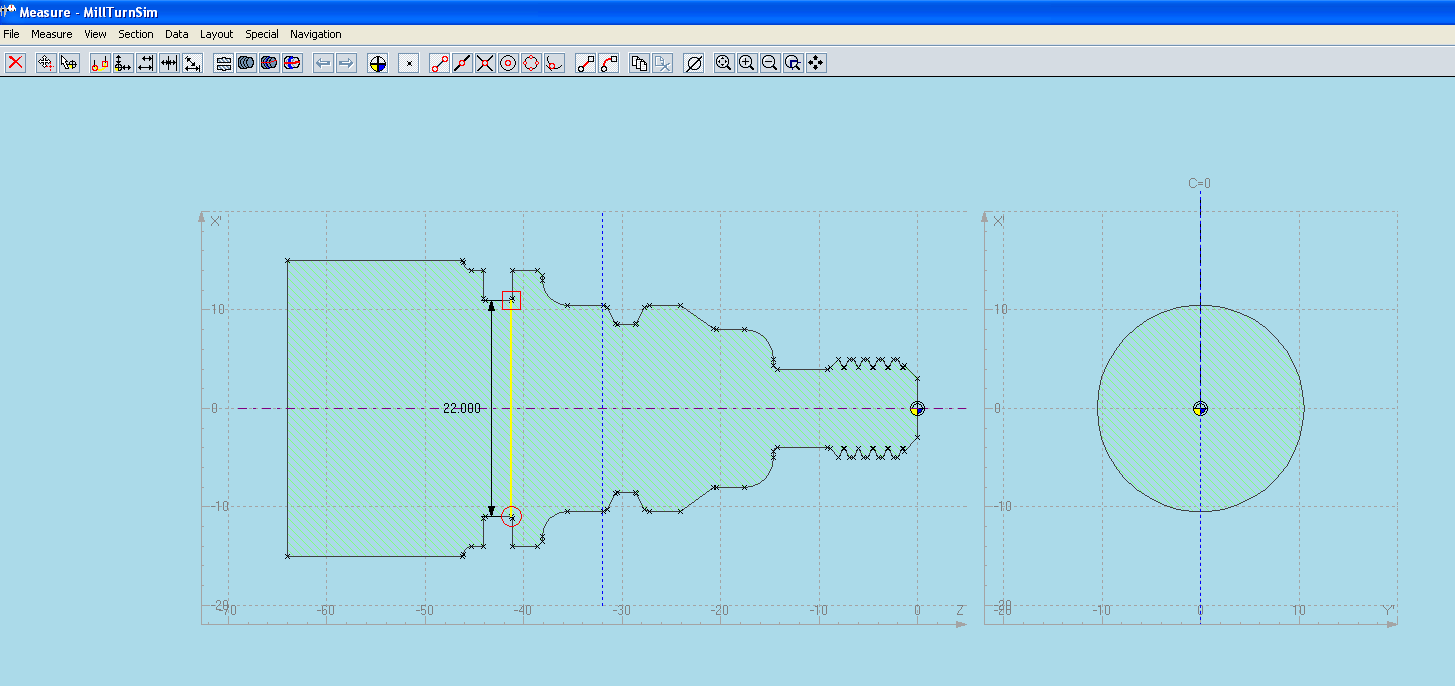This screenshot has height=686, width=1455.
Task: Open the Navigation menu
Action: [316, 34]
